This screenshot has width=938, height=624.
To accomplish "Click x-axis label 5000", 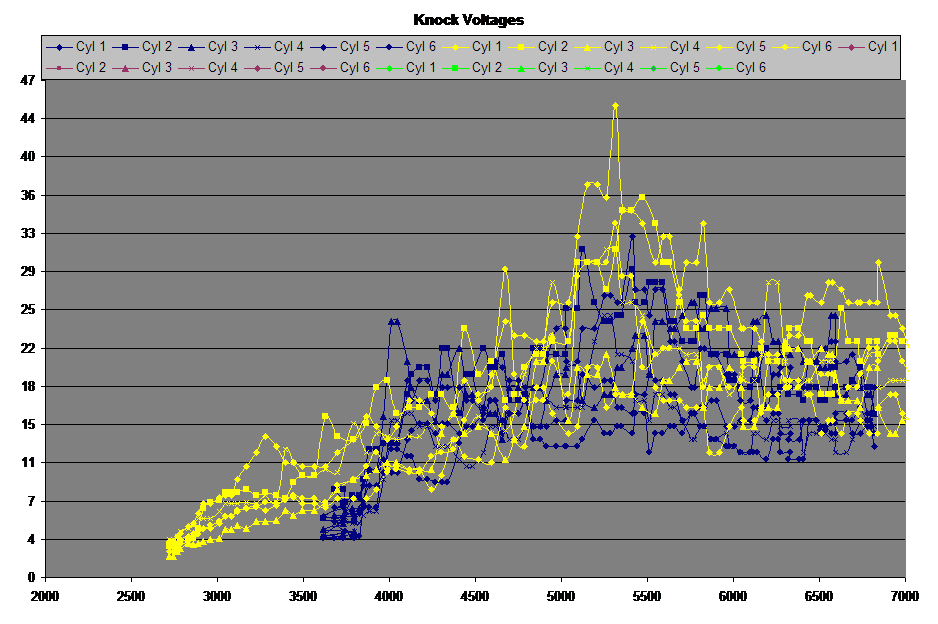I will coord(561,596).
